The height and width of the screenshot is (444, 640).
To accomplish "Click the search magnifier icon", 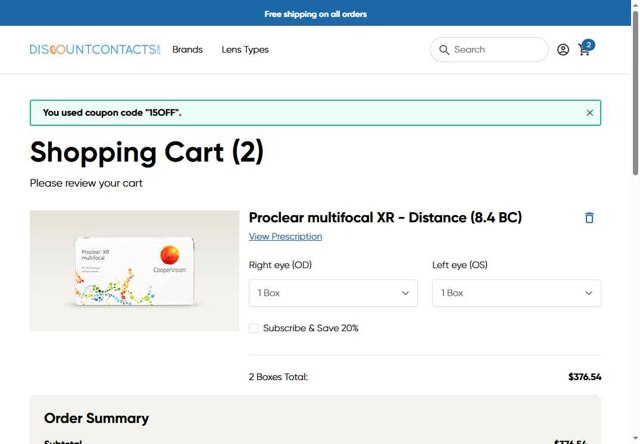I will point(444,50).
